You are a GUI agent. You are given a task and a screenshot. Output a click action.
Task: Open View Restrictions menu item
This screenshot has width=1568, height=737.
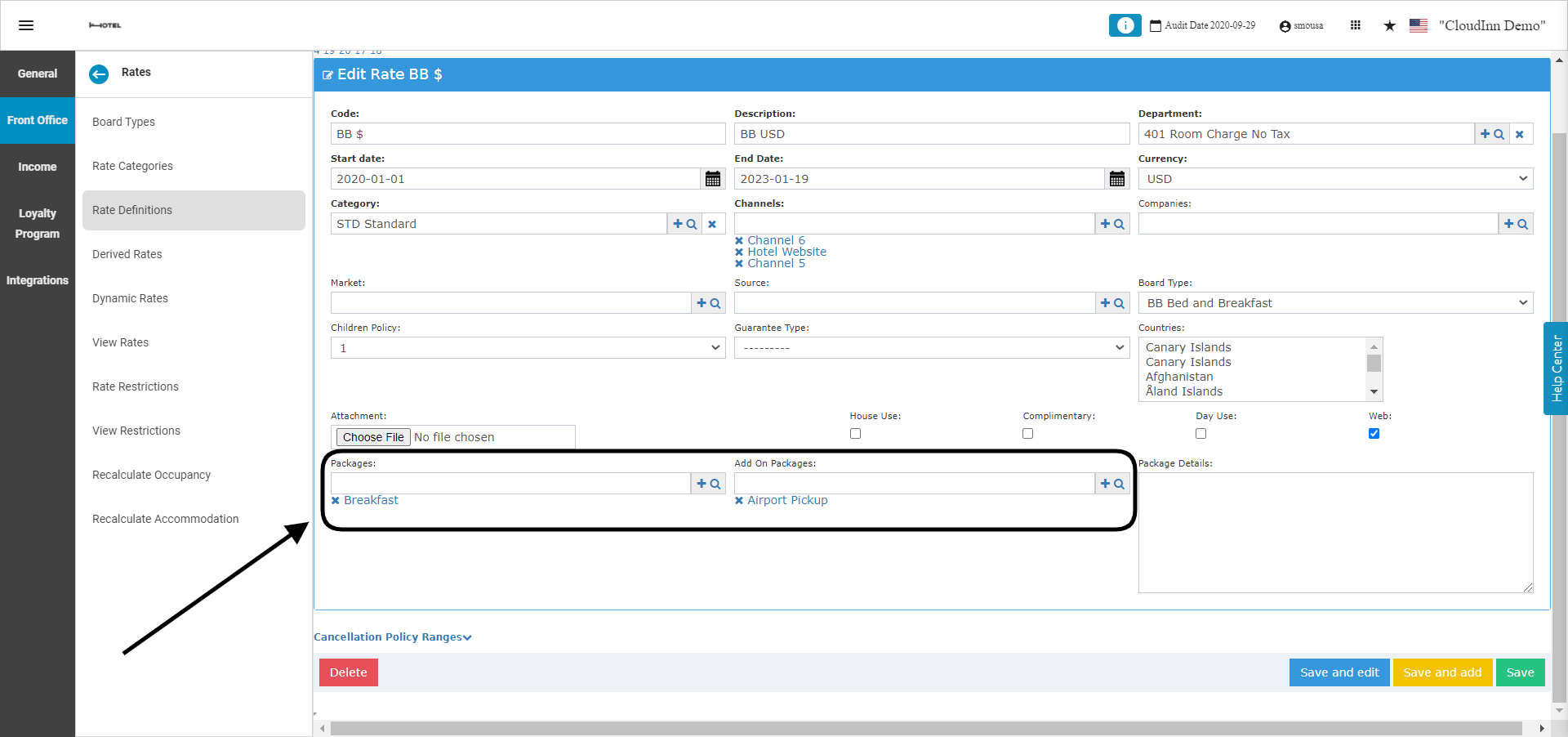coord(194,431)
